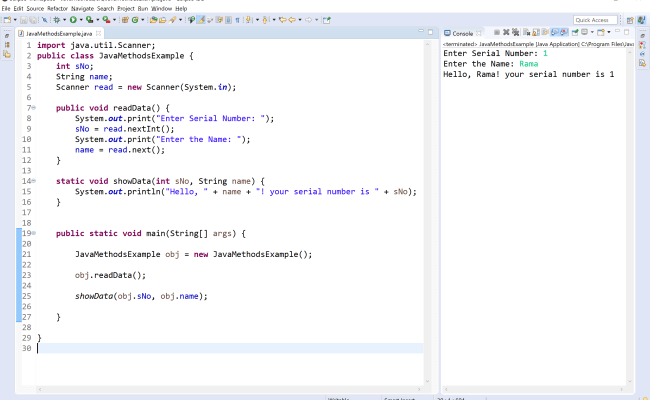
Task: Click the Terminate square in Console toolbar
Action: point(497,32)
